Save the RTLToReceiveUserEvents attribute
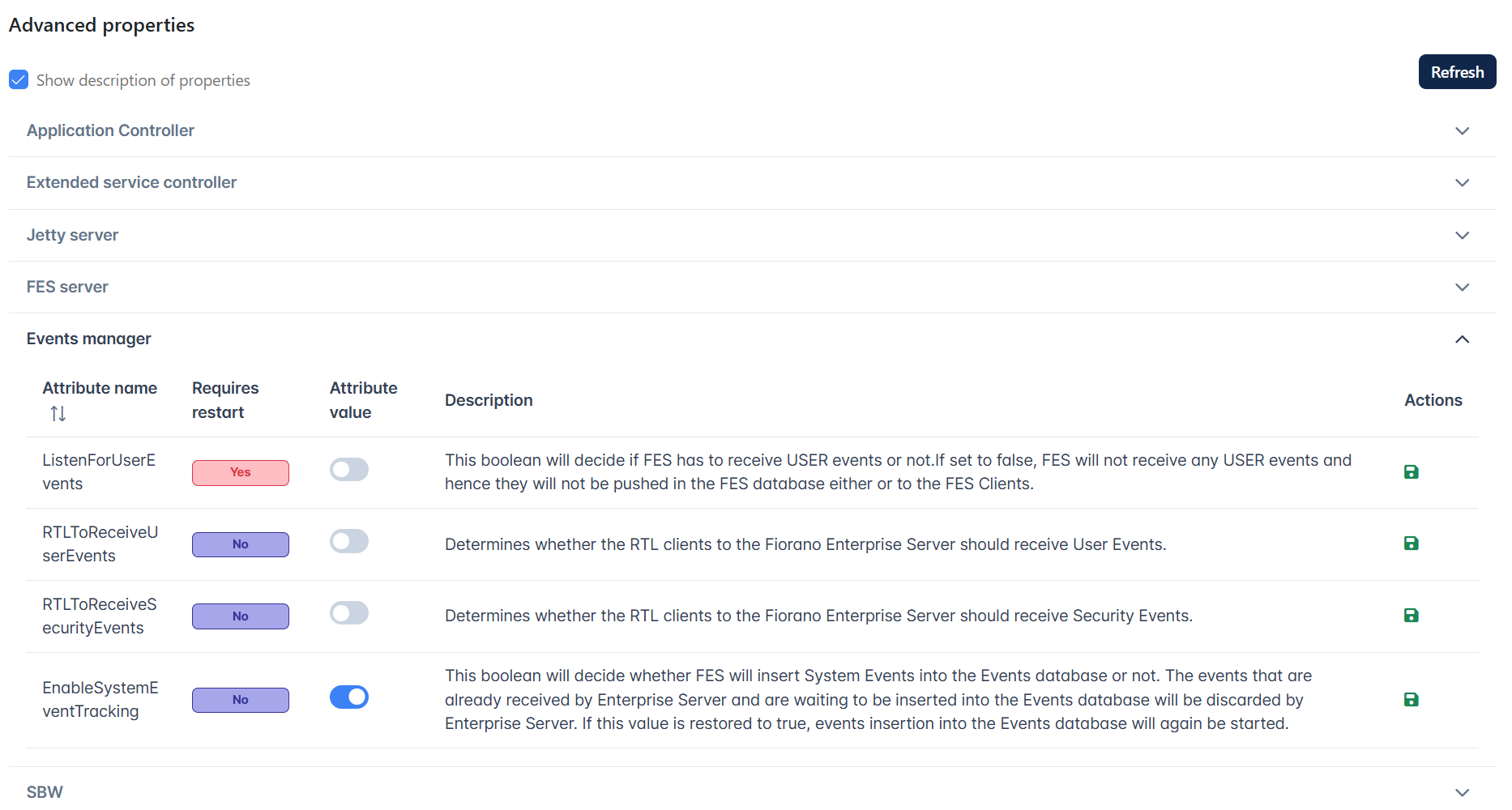This screenshot has height=810, width=1512. (1411, 544)
